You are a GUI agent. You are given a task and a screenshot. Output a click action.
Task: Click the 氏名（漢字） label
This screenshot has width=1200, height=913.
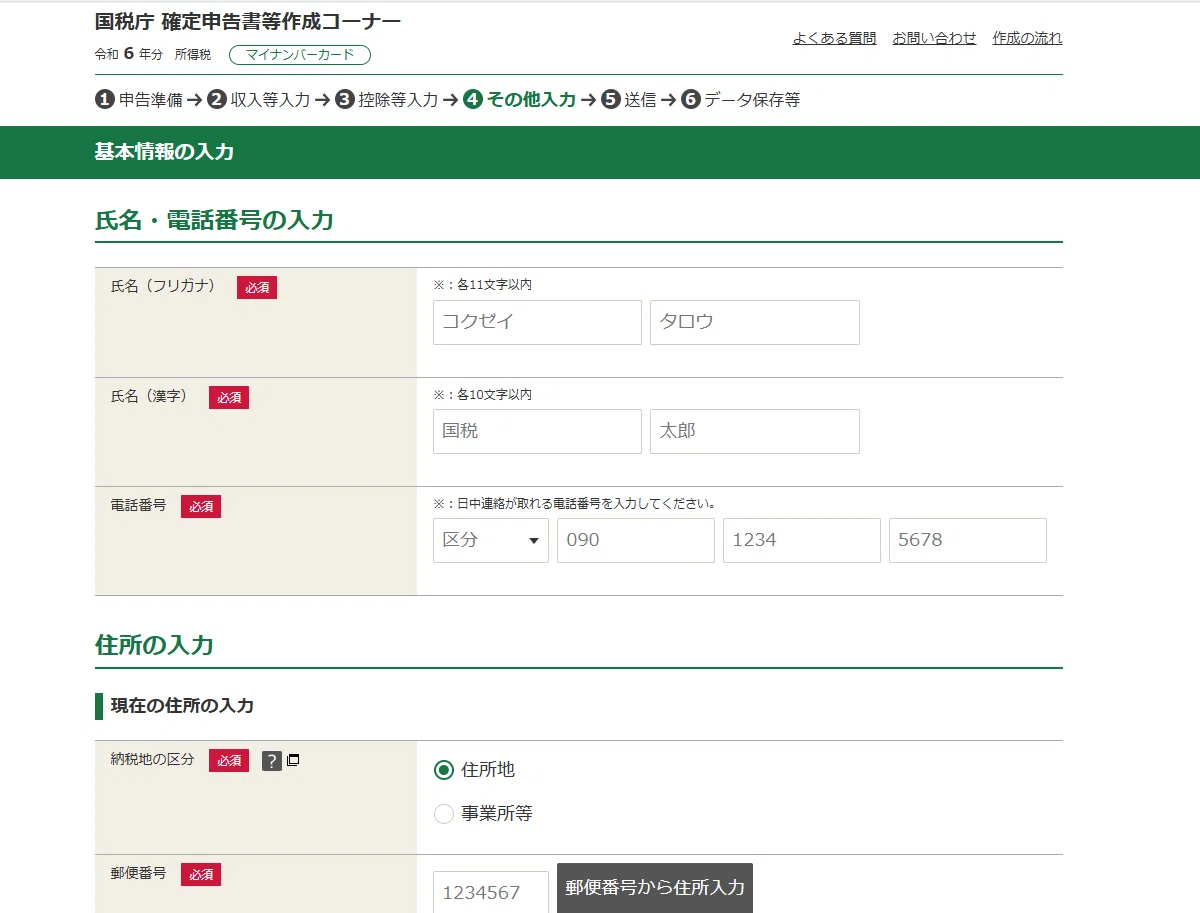[149, 396]
